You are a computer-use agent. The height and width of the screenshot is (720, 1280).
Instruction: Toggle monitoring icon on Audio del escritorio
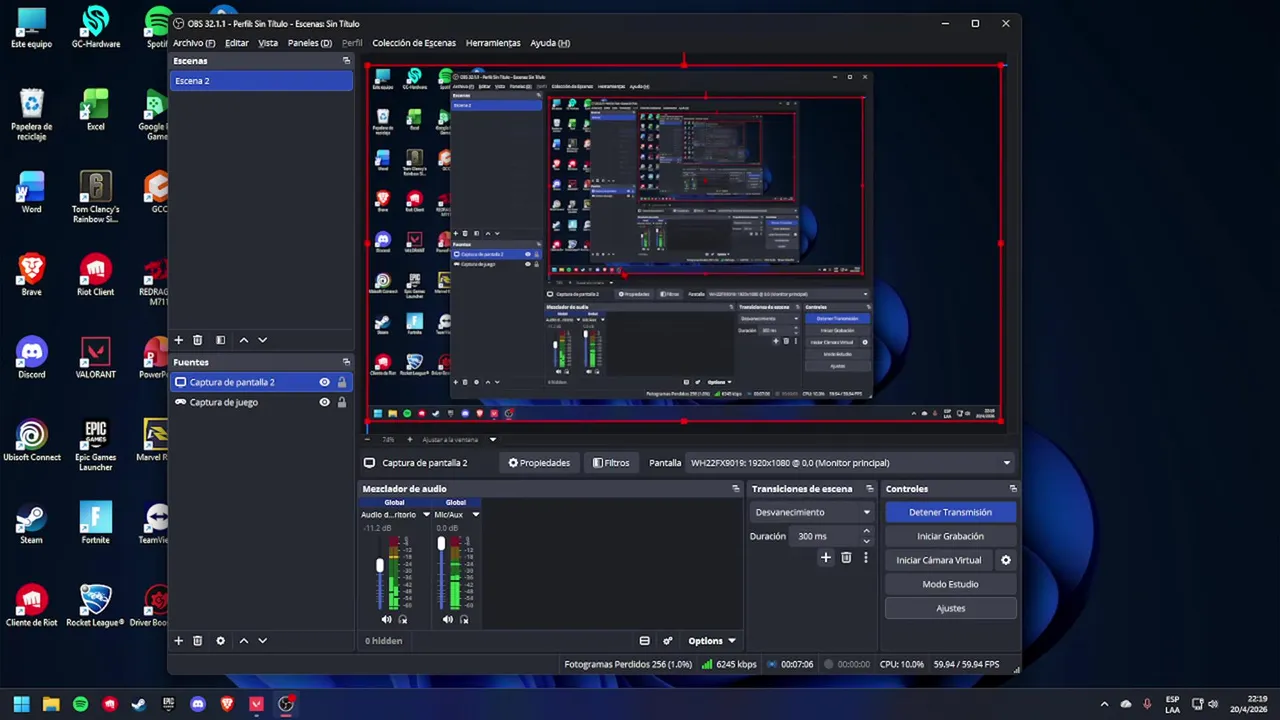point(403,620)
